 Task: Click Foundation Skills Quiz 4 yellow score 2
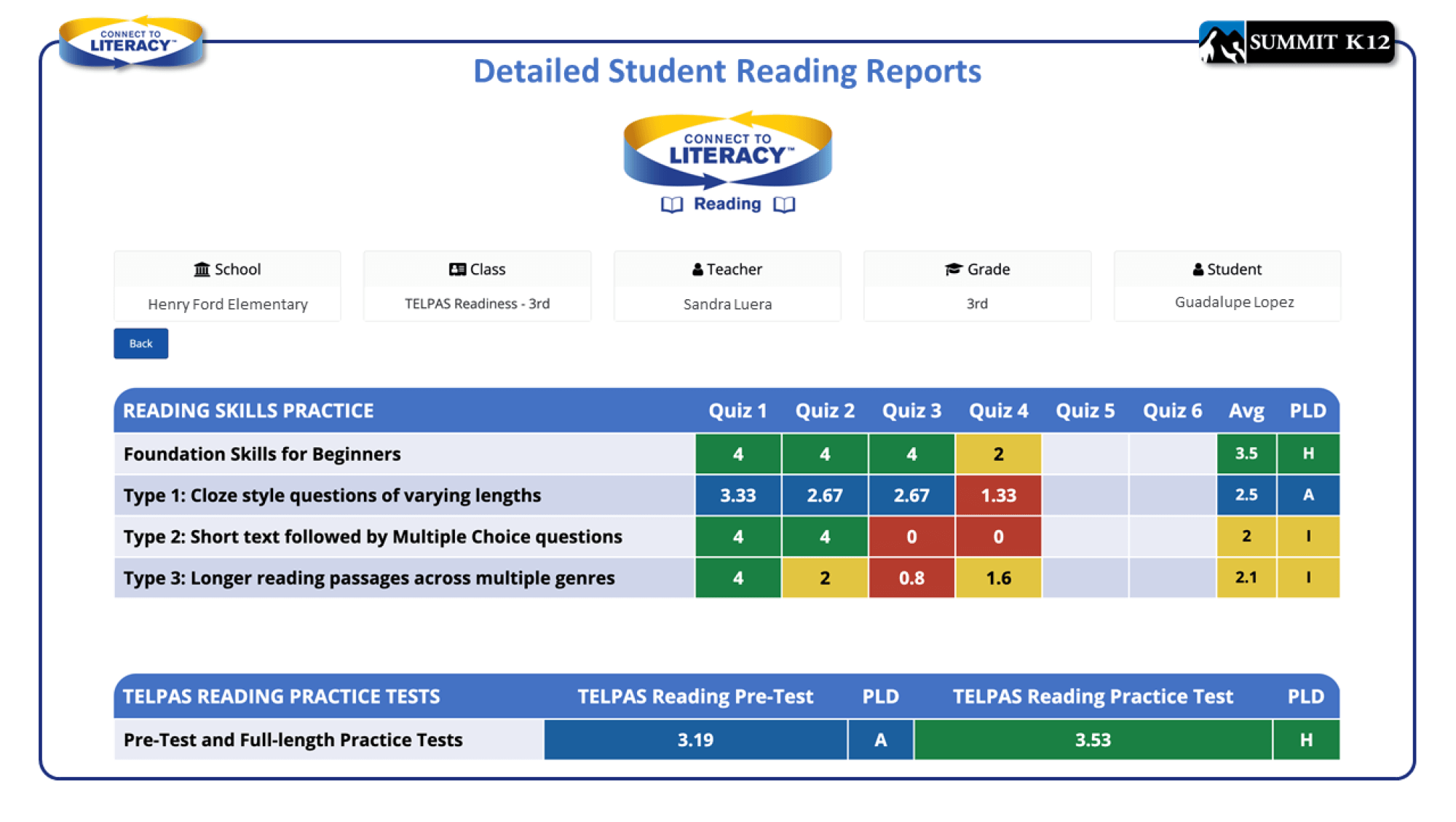pyautogui.click(x=998, y=454)
